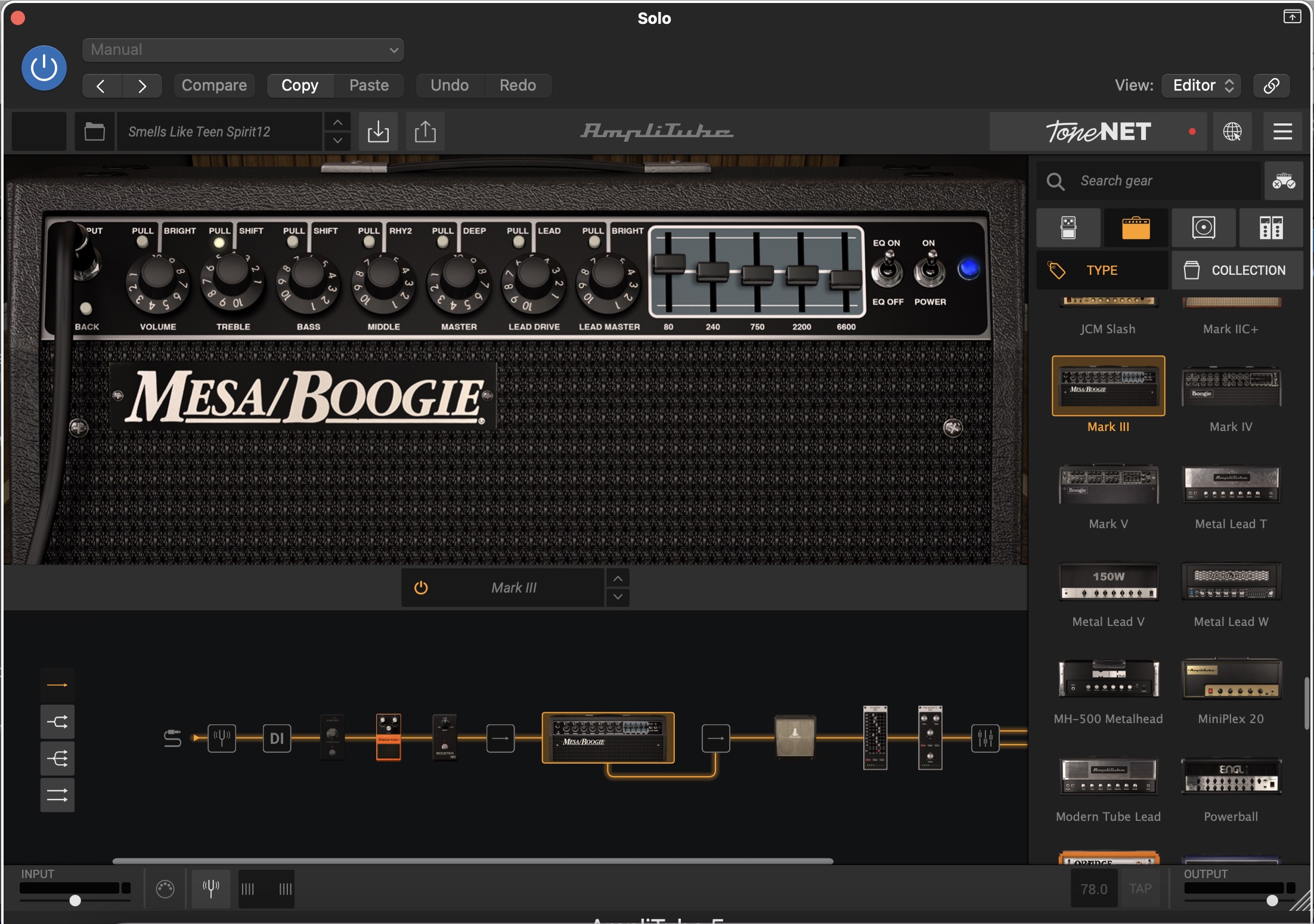The width and height of the screenshot is (1314, 924).
Task: Open the View Editor dropdown
Action: tap(1202, 86)
